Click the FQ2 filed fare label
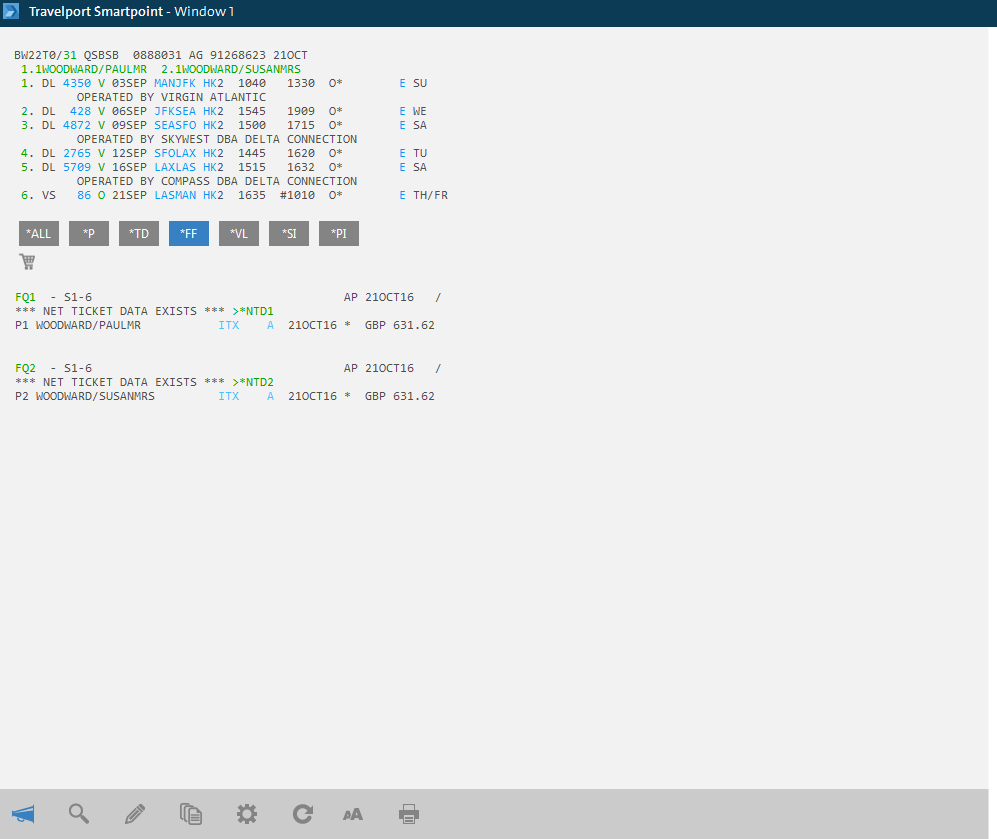Viewport: 997px width, 839px height. pos(25,368)
